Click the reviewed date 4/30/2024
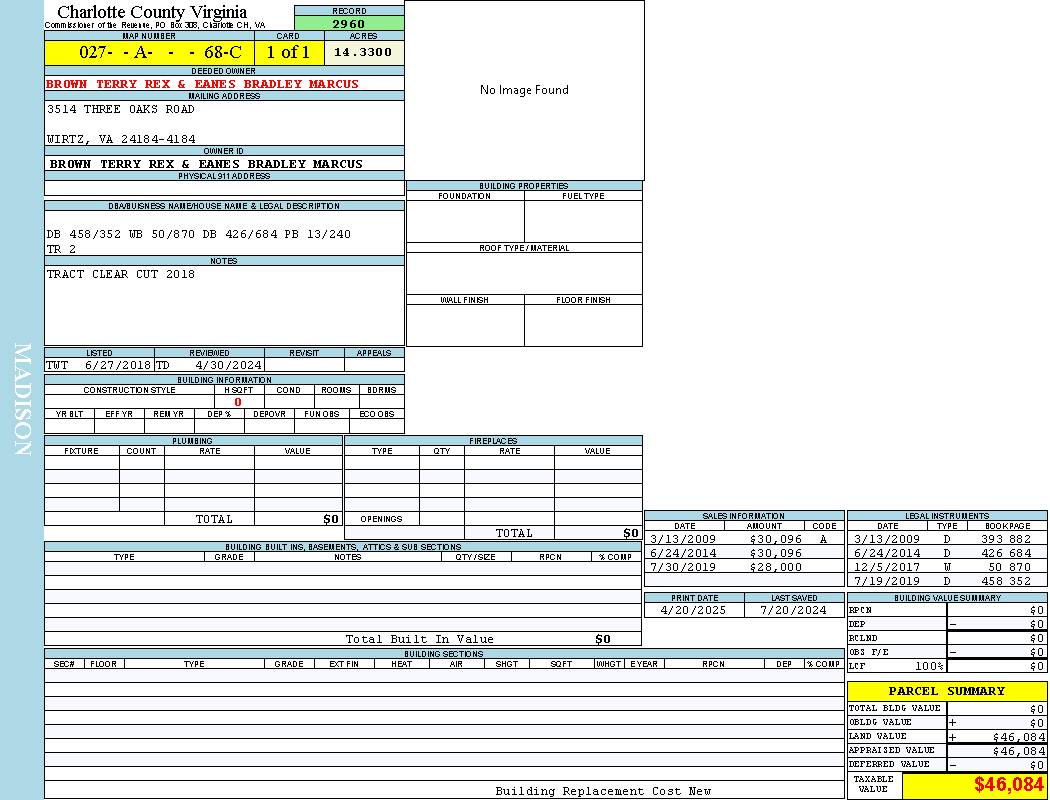Viewport: 1050px width, 800px height. (228, 365)
